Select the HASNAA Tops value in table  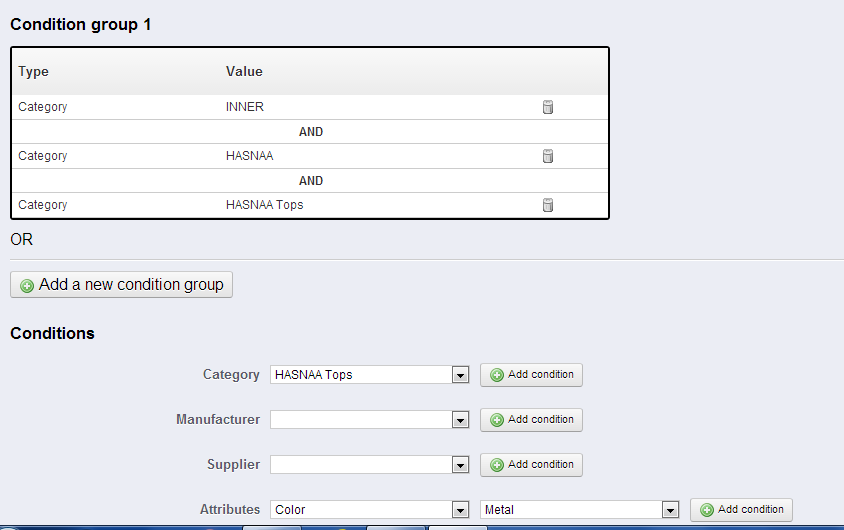pos(265,205)
